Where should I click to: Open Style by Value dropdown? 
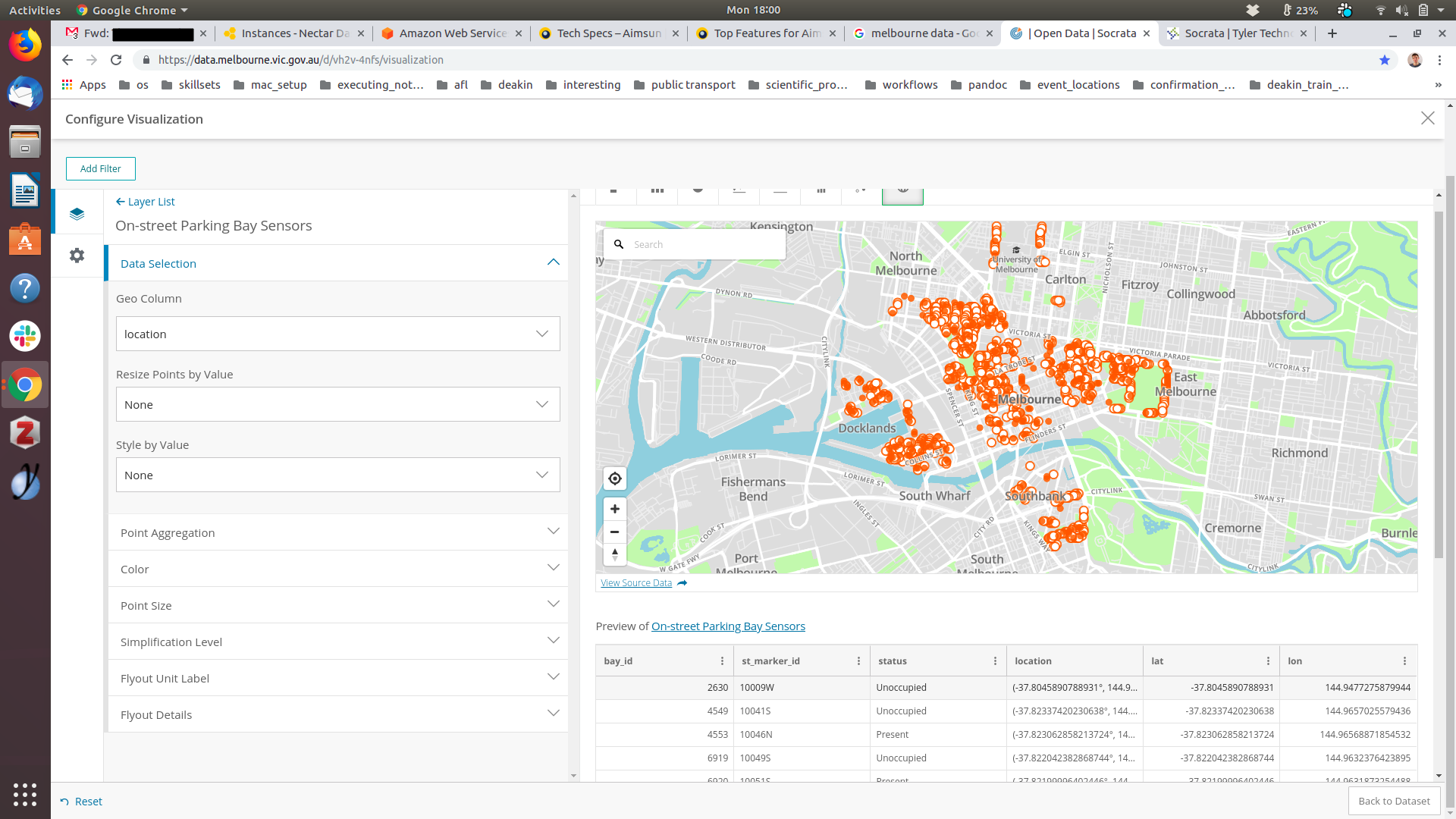tap(337, 475)
